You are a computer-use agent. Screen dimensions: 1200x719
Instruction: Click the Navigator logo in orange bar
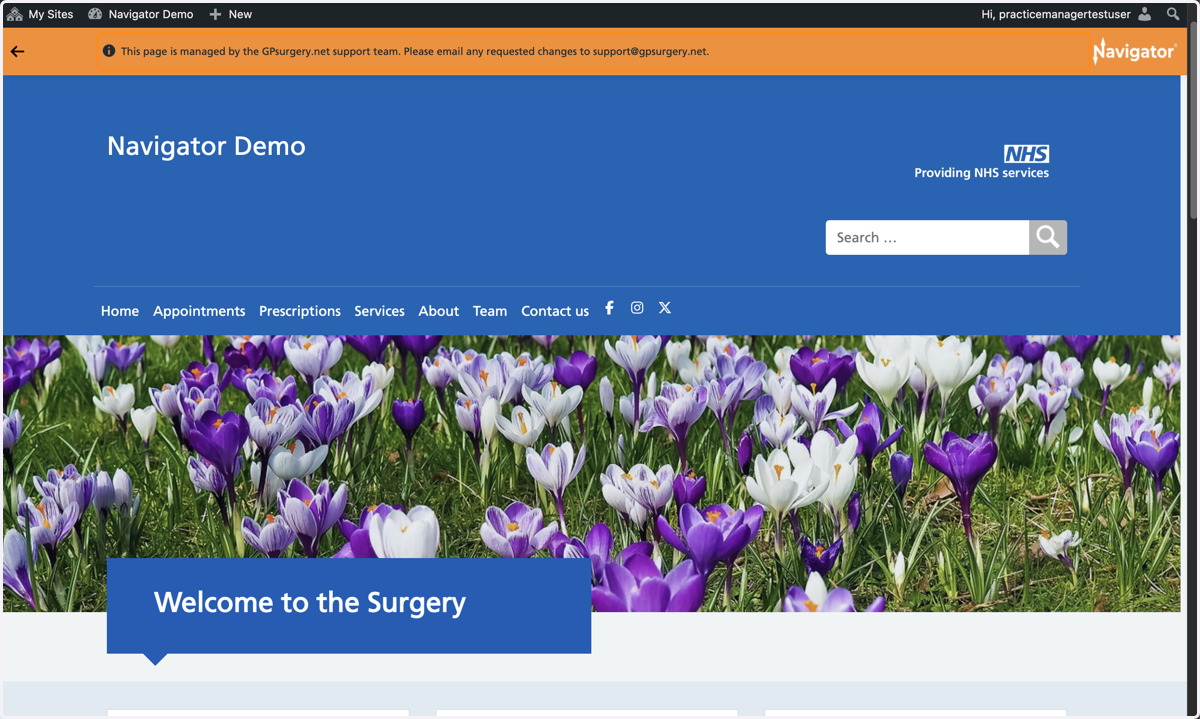tap(1133, 51)
